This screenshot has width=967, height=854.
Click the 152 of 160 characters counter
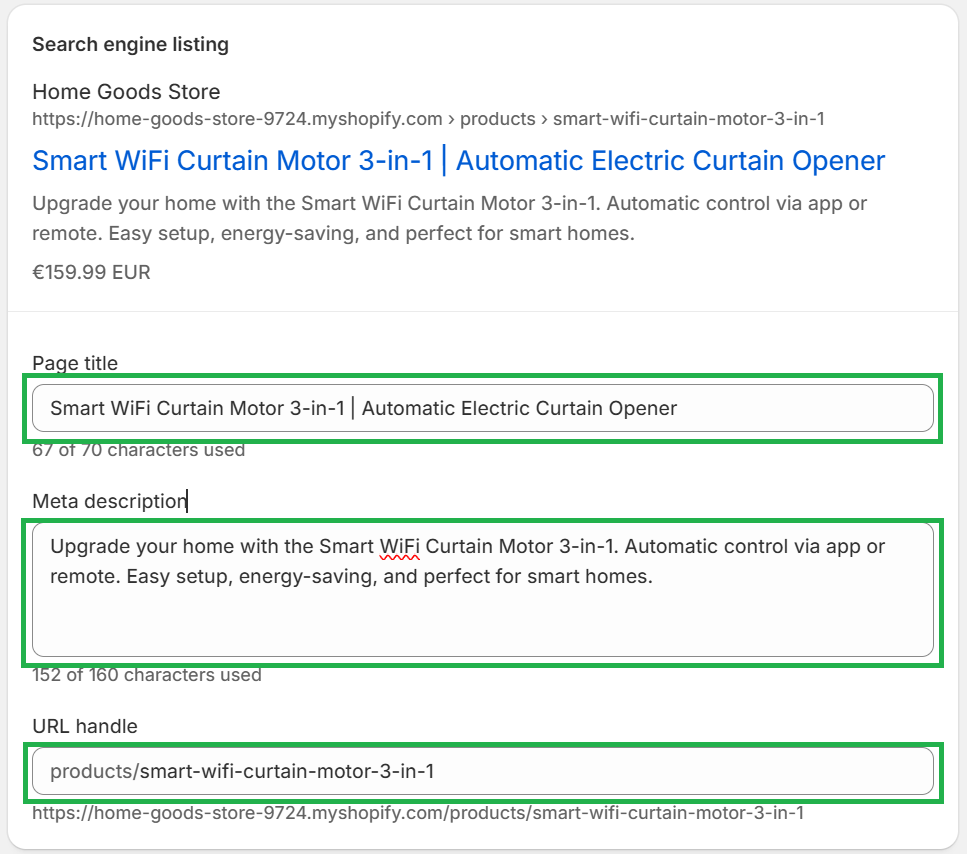(146, 675)
